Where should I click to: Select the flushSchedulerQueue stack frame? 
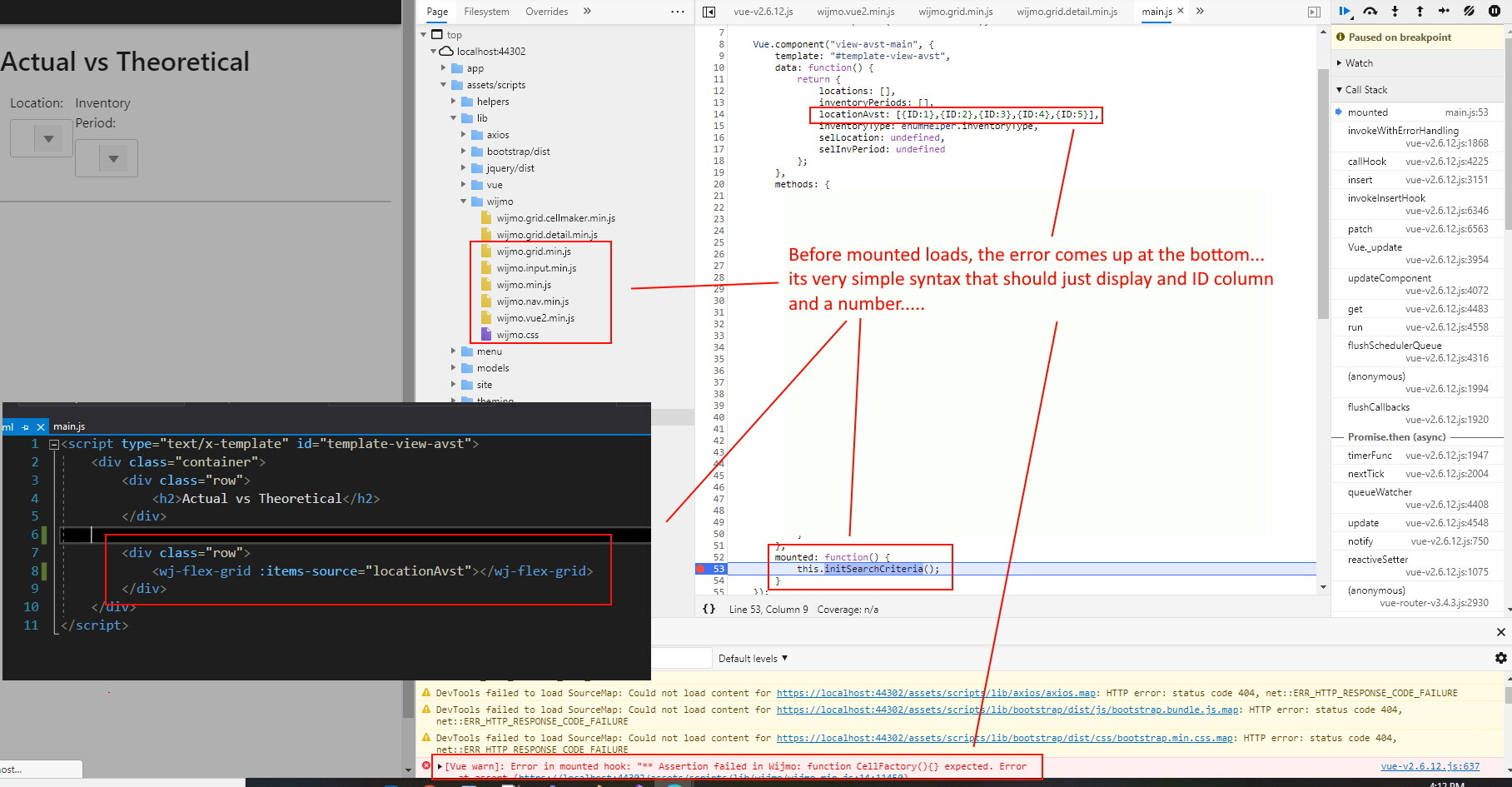pos(1418,351)
